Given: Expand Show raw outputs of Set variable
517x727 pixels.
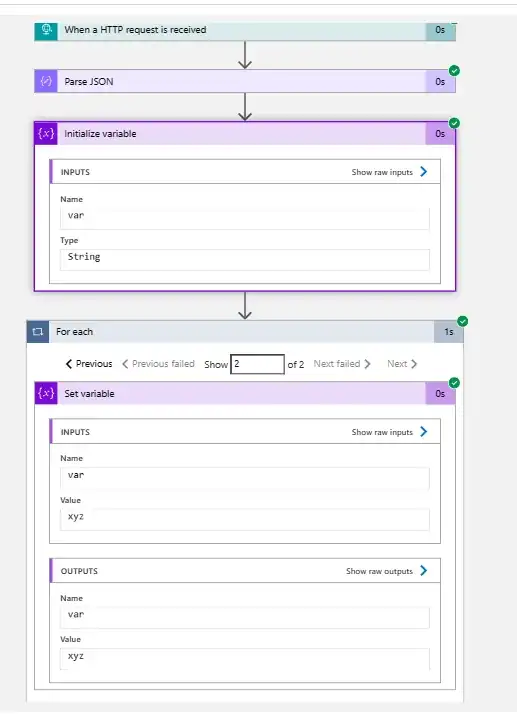Looking at the screenshot, I should [387, 571].
